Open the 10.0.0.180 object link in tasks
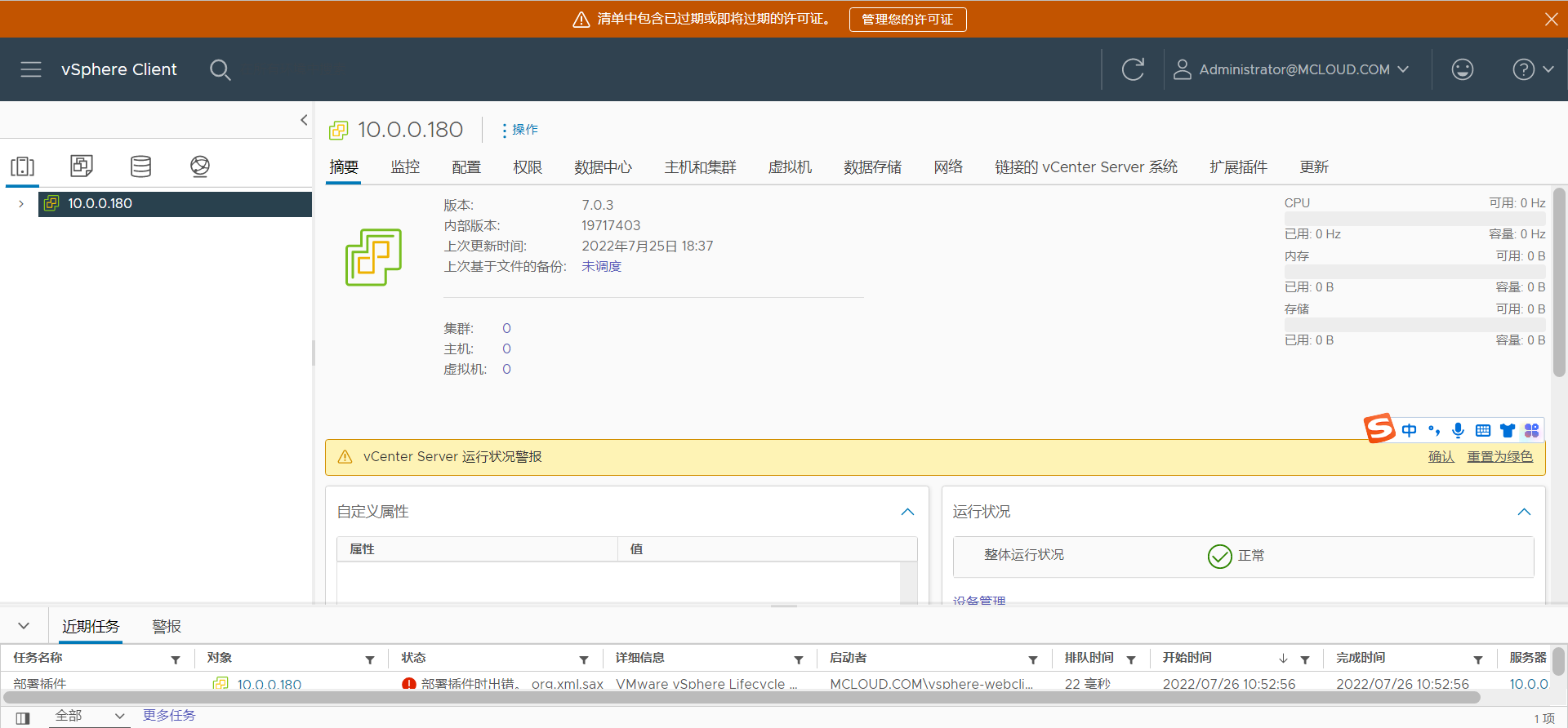The image size is (1568, 728). pos(269,684)
